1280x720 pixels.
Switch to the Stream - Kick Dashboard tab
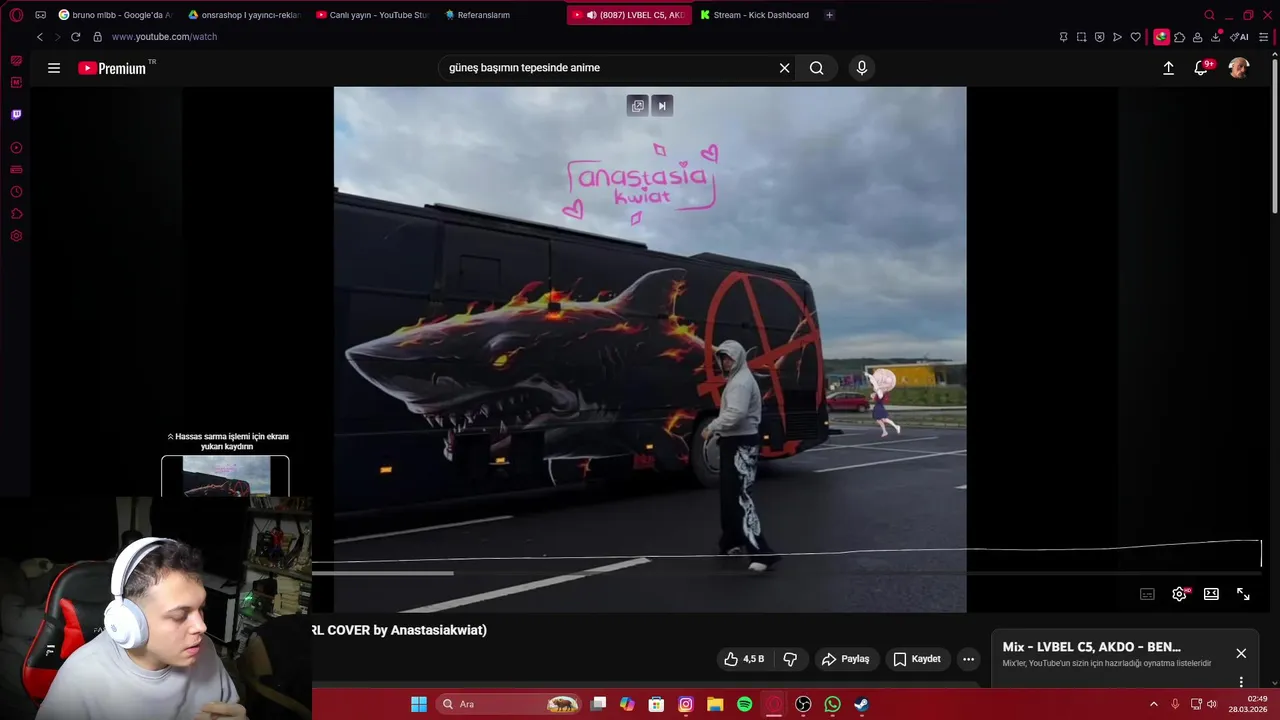(x=755, y=15)
